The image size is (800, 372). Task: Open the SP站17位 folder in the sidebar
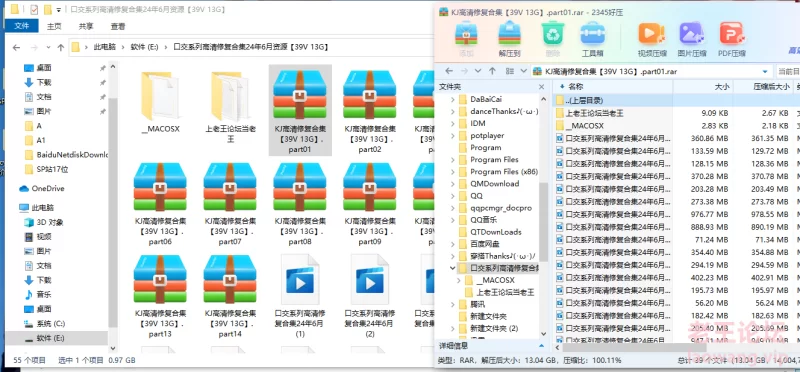pyautogui.click(x=46, y=169)
